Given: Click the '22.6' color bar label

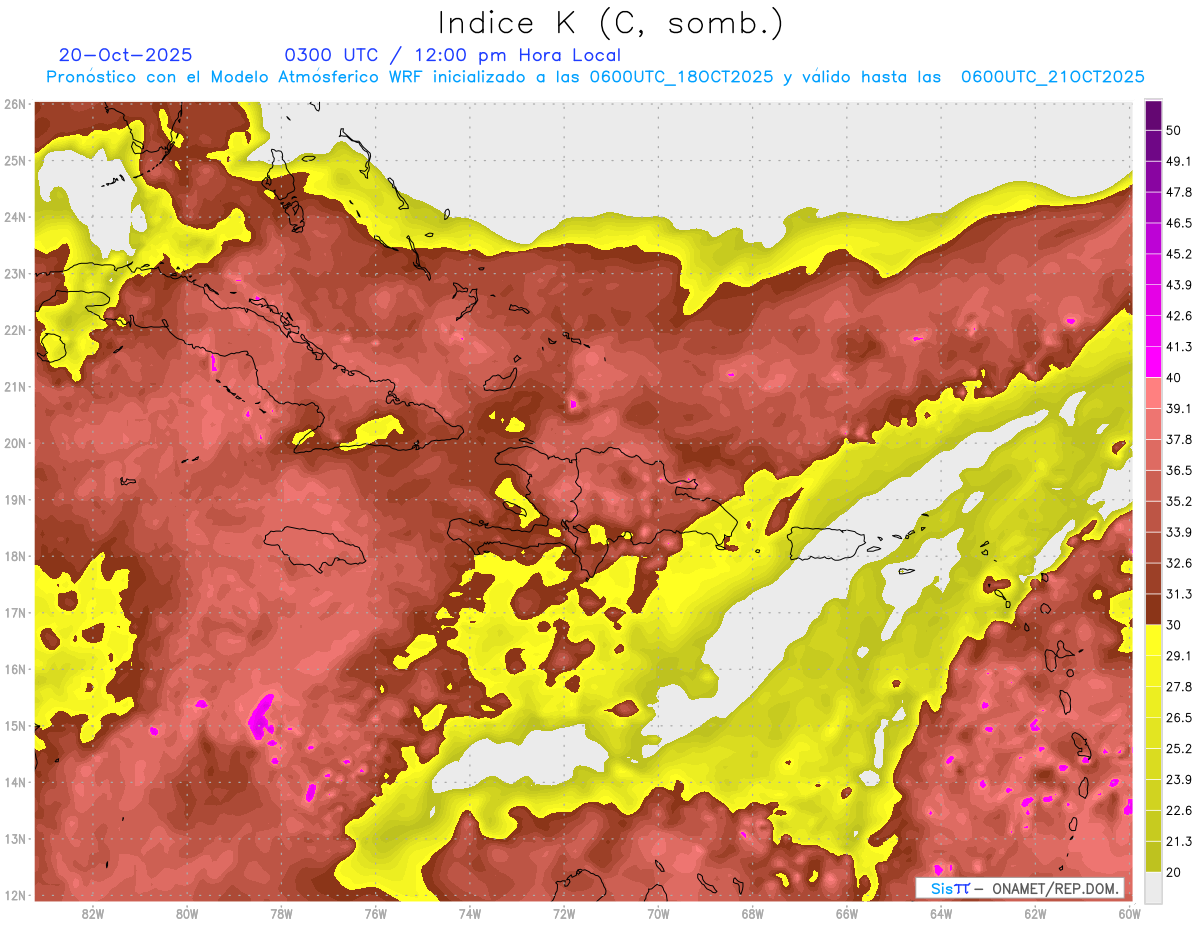Looking at the screenshot, I should tap(1179, 811).
